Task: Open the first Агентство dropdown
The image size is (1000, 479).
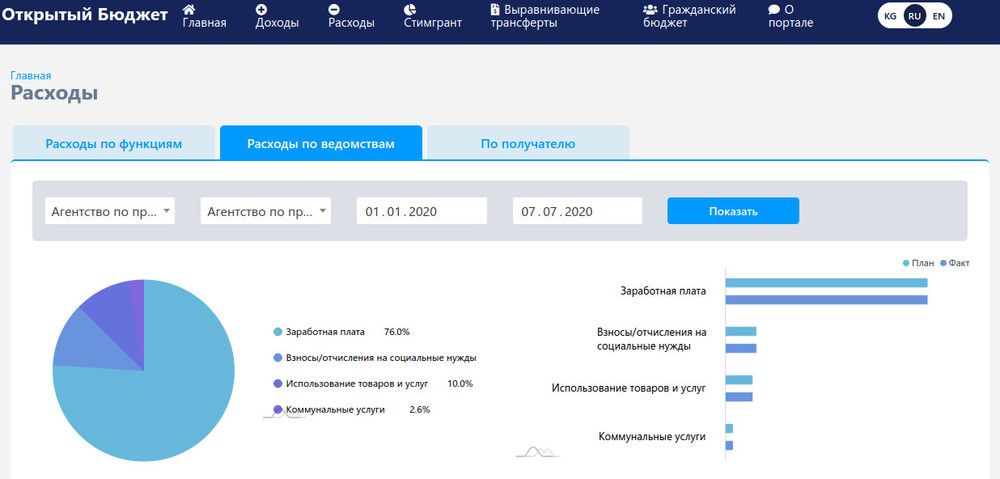Action: tap(110, 211)
